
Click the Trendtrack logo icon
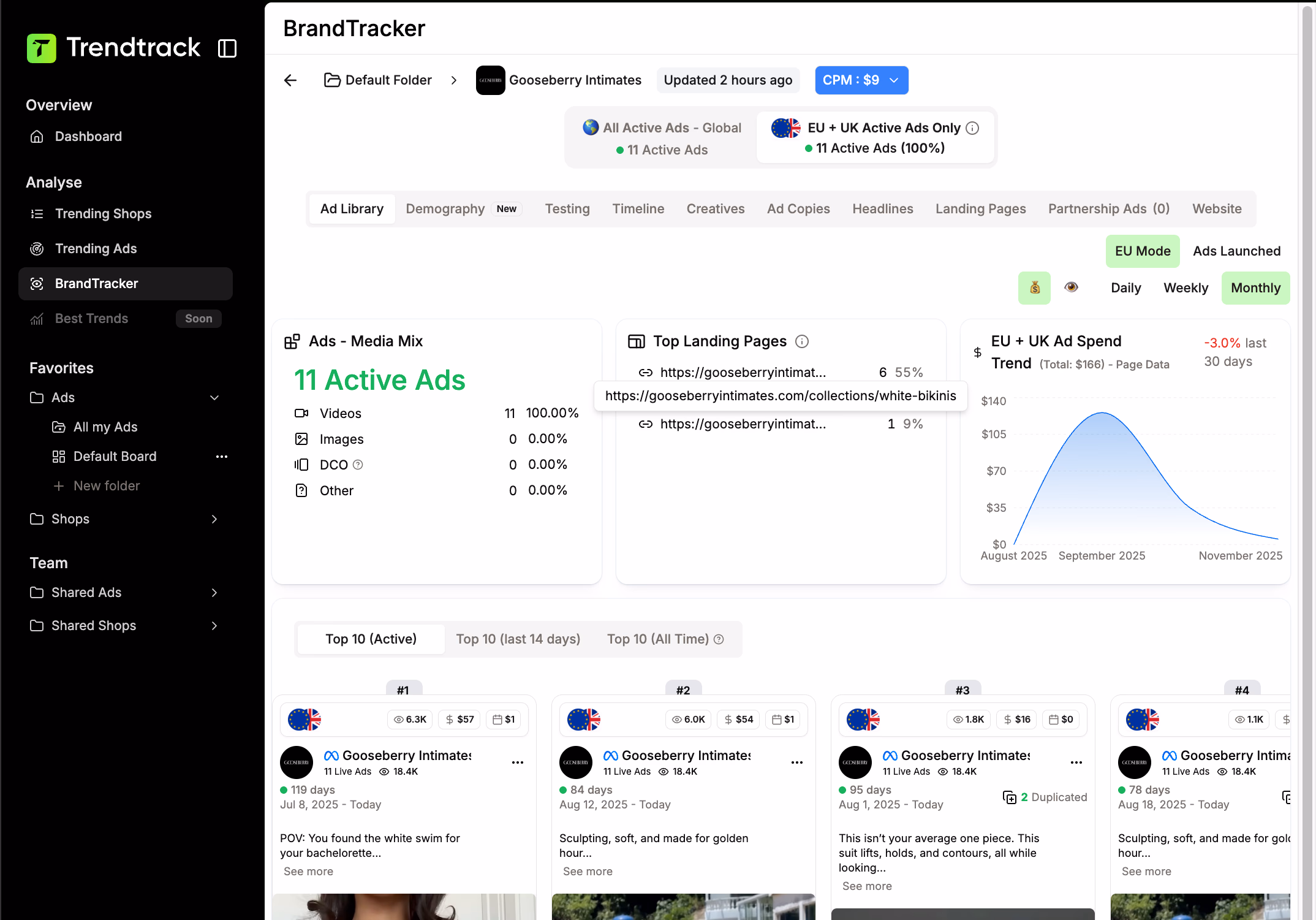click(40, 48)
